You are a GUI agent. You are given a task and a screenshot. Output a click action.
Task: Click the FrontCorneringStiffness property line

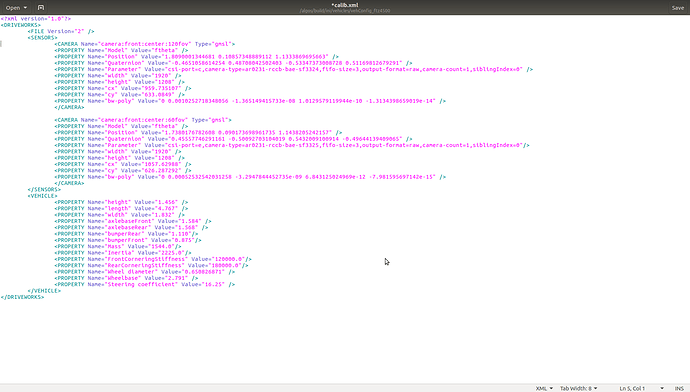[153, 259]
